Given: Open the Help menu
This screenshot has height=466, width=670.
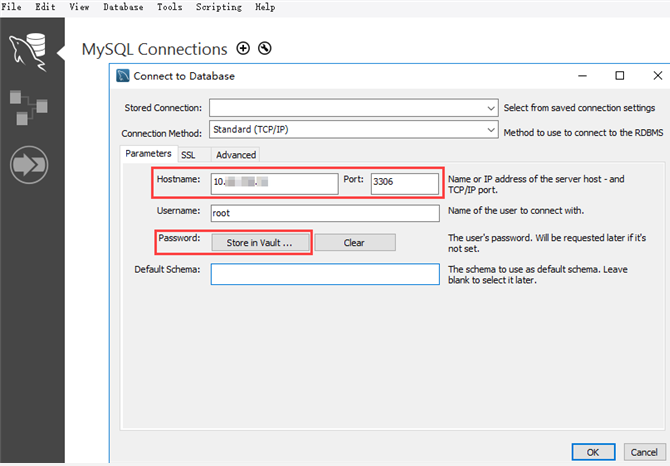Looking at the screenshot, I should [265, 7].
